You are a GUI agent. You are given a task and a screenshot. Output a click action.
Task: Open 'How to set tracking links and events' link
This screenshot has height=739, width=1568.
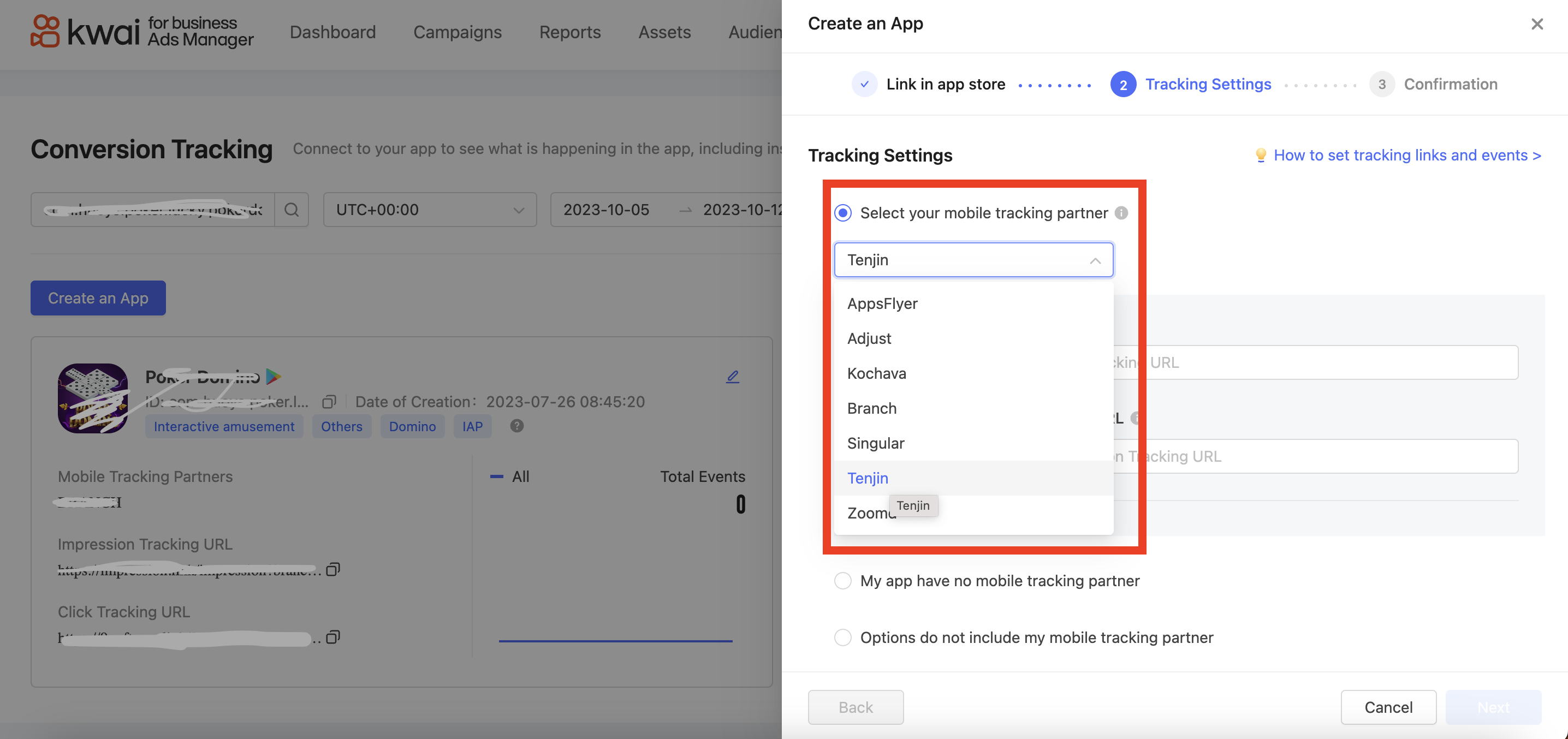(1407, 155)
